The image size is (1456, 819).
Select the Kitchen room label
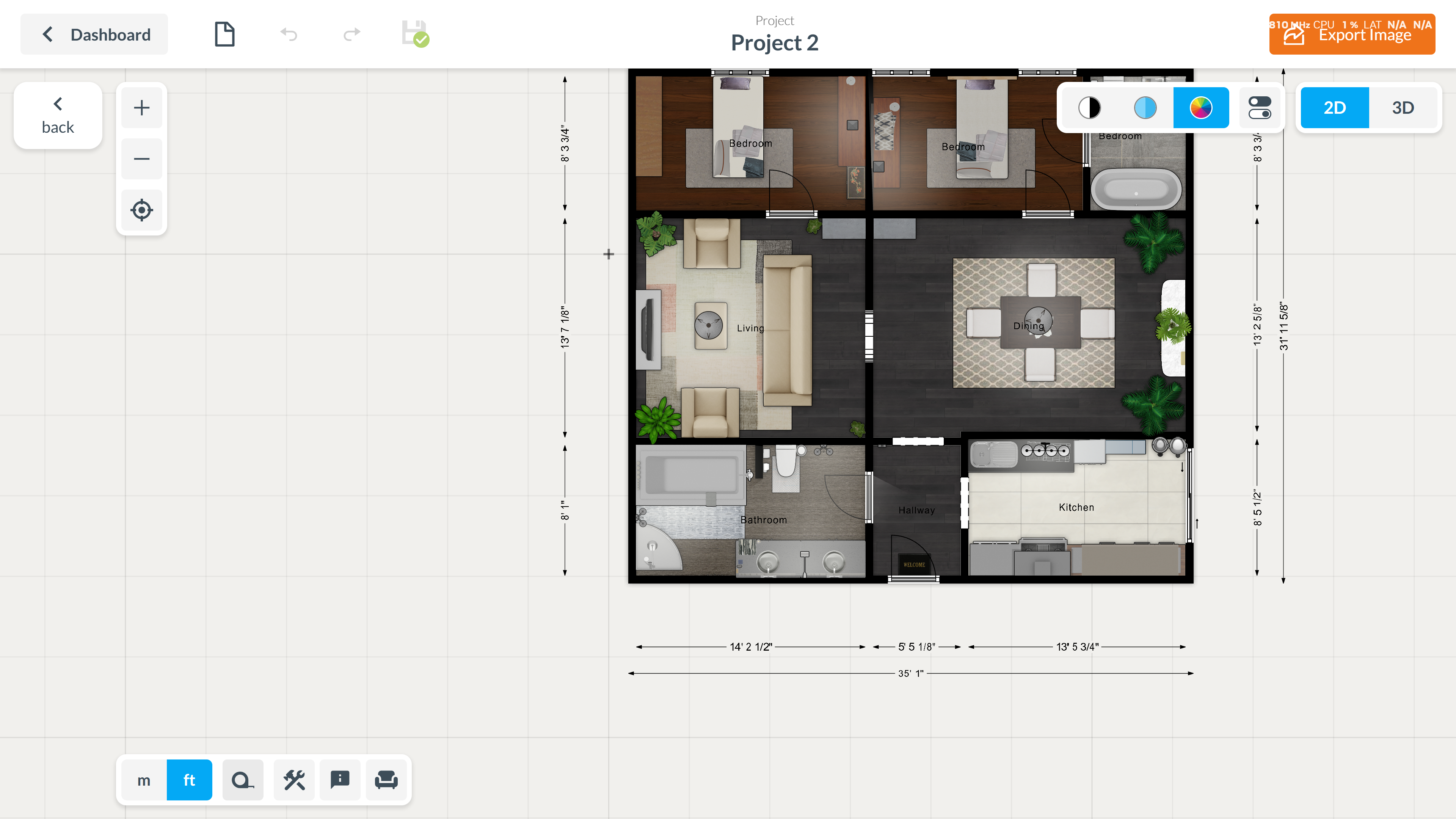(1076, 508)
